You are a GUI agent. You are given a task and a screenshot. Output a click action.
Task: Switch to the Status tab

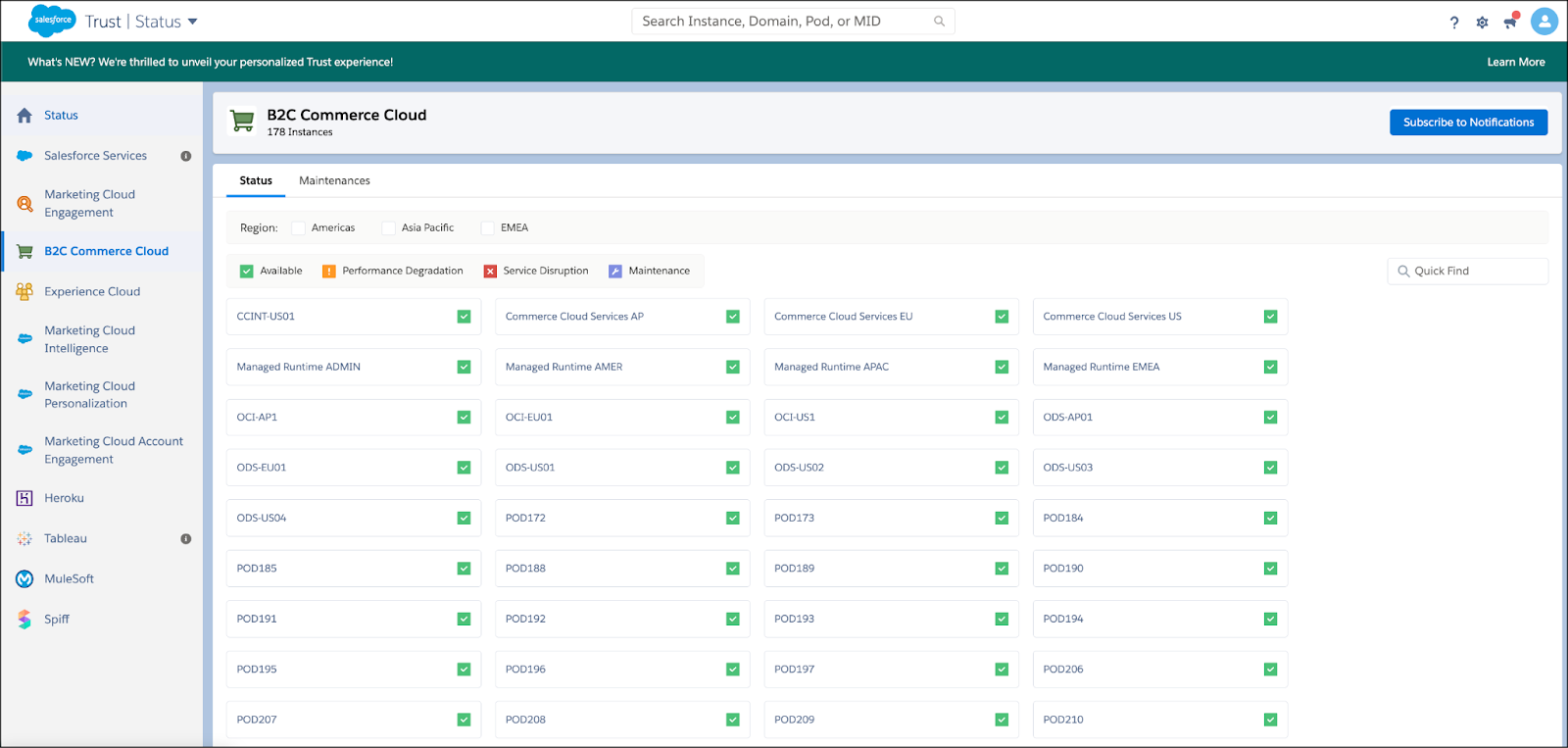256,180
